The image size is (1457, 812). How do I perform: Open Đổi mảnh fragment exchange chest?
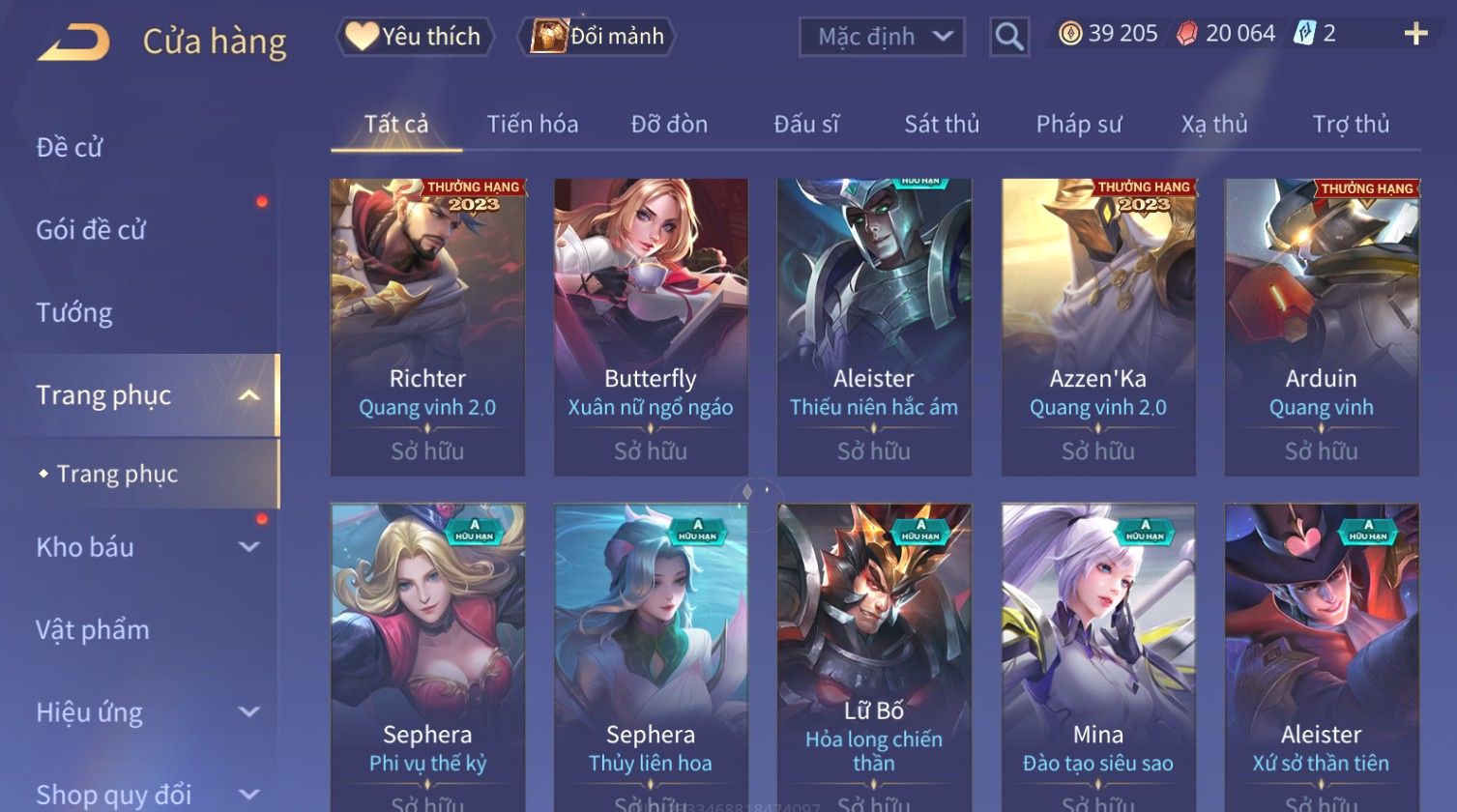597,37
